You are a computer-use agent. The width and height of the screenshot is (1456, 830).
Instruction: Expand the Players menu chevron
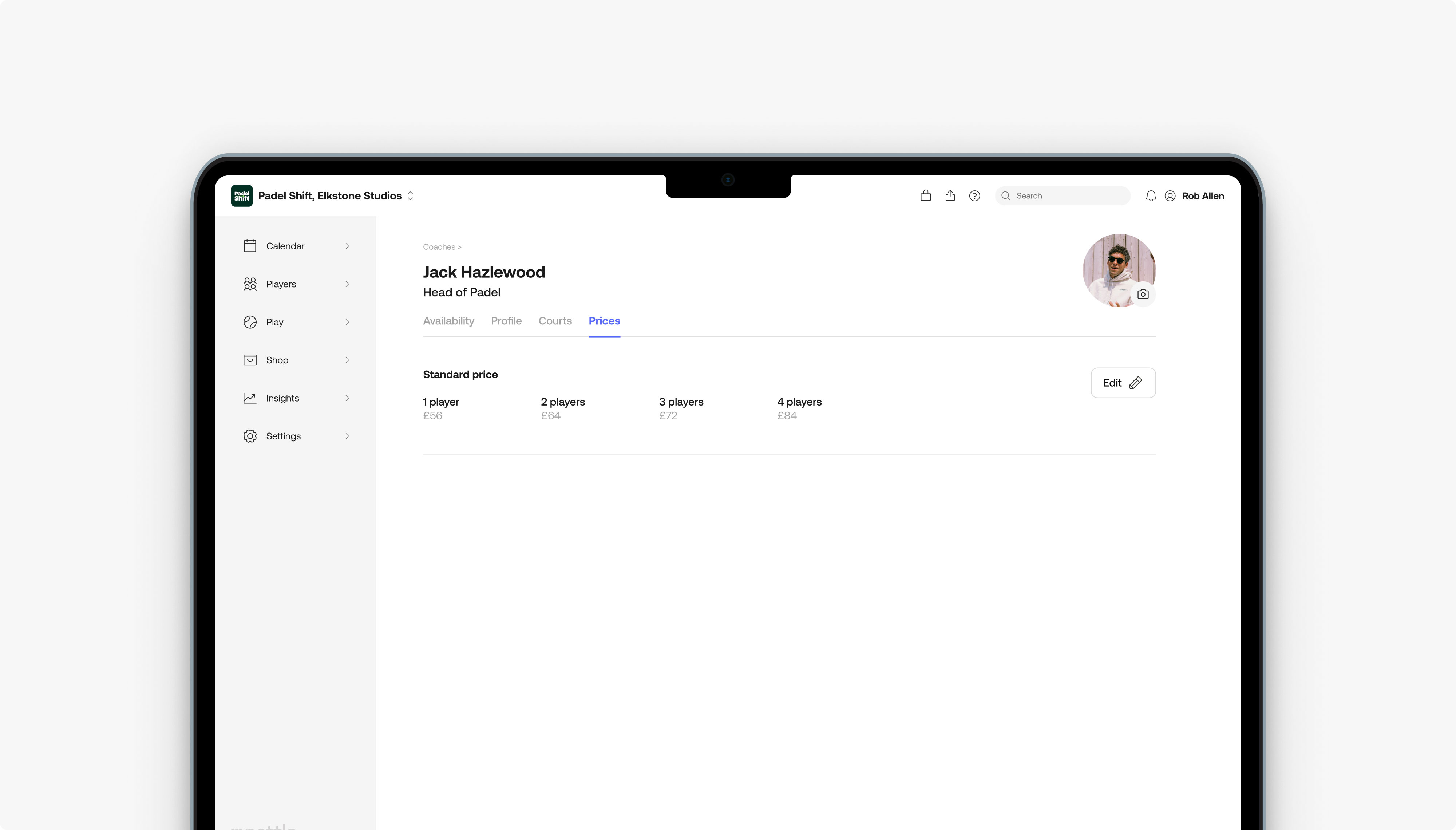347,284
